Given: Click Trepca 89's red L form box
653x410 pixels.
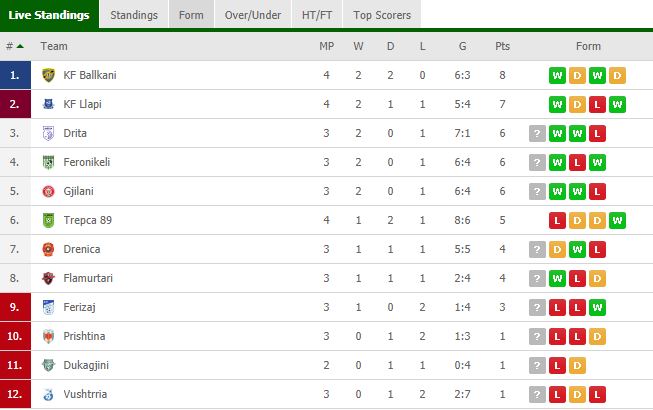Looking at the screenshot, I should pyautogui.click(x=557, y=220).
